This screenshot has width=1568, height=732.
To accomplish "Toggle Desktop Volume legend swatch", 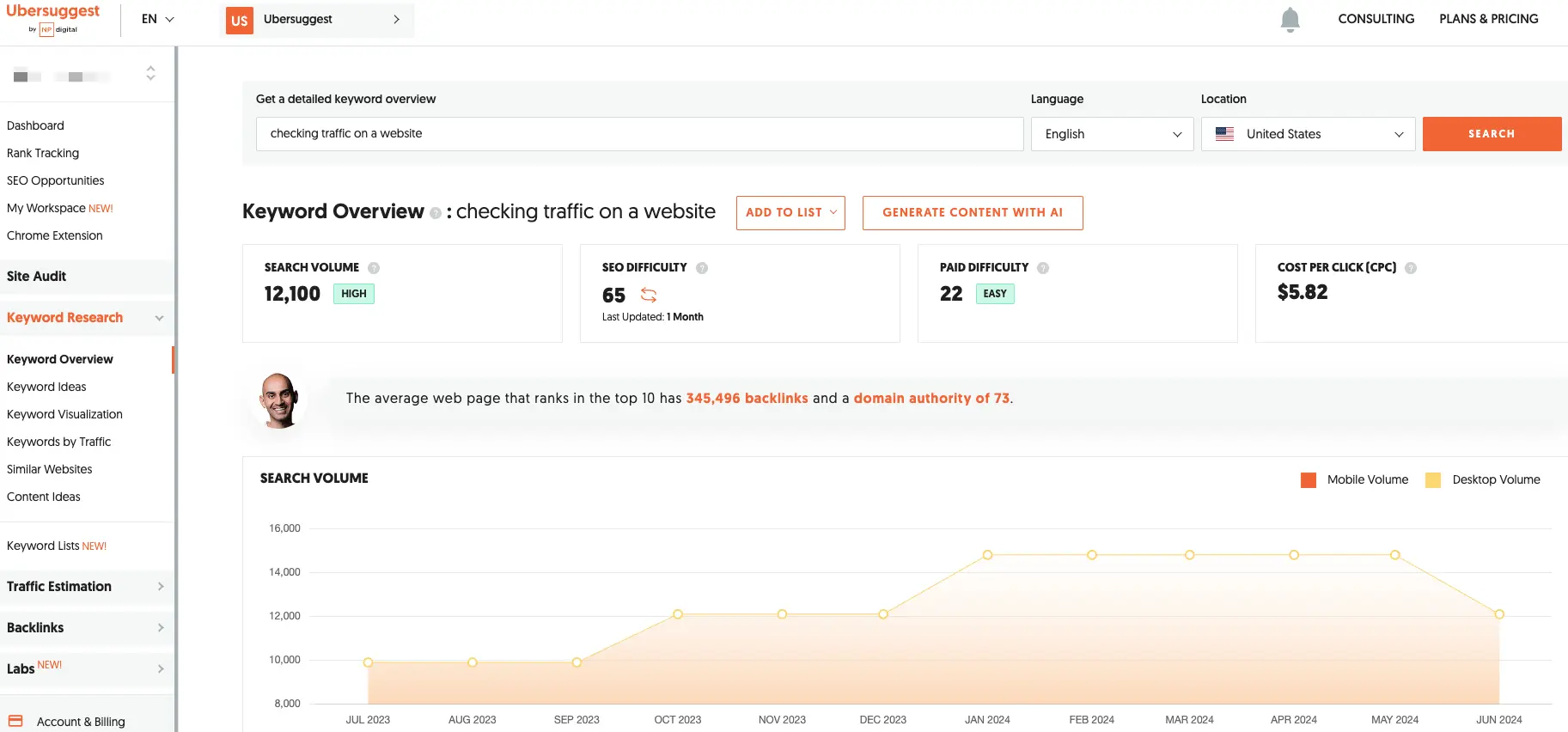I will tap(1433, 480).
